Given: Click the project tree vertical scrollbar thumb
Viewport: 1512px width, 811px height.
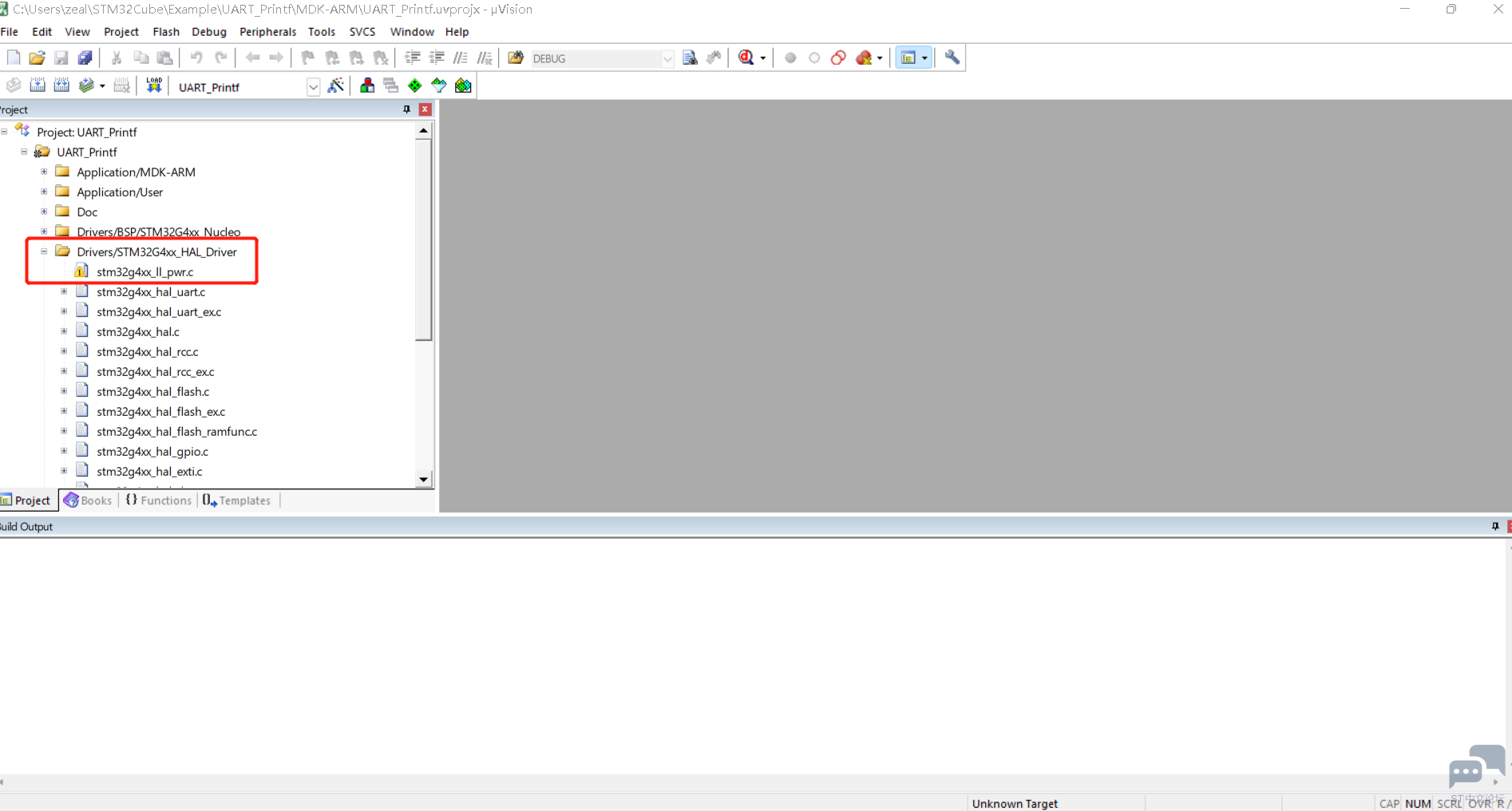Looking at the screenshot, I should tap(424, 239).
